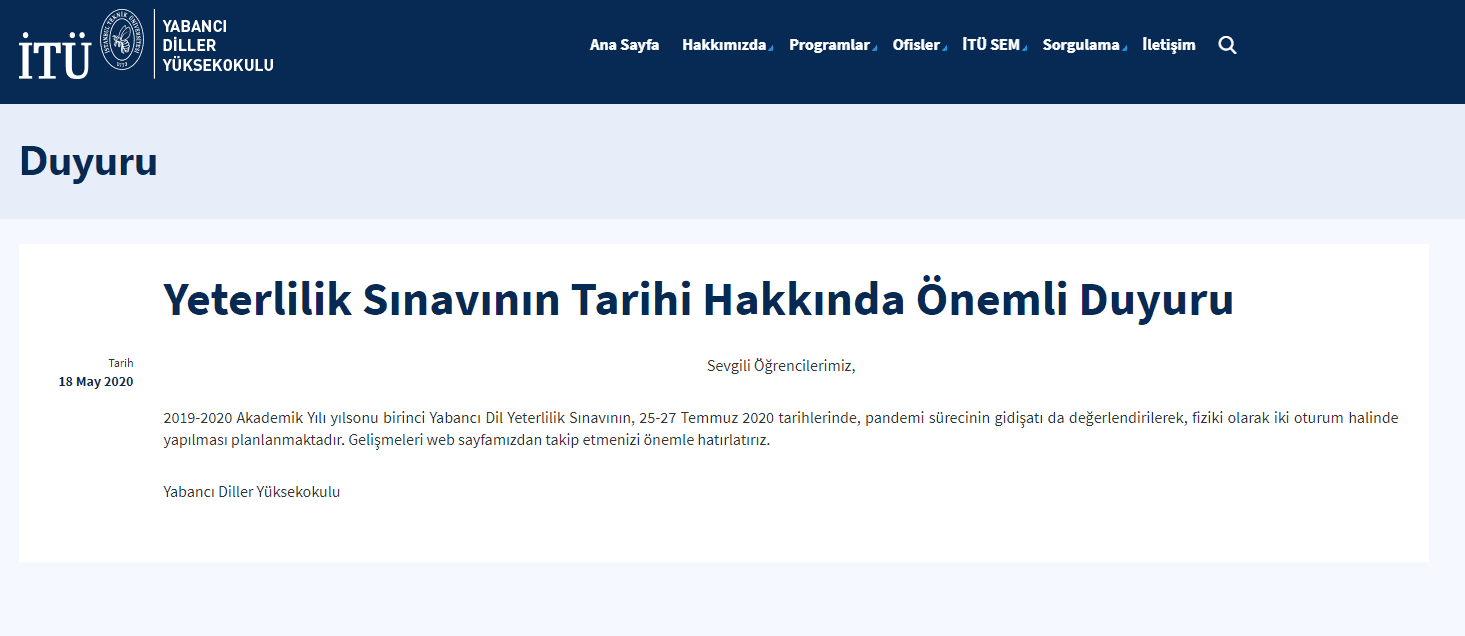The image size is (1465, 636).
Task: Click the Tarih label above the date
Action: [x=121, y=362]
